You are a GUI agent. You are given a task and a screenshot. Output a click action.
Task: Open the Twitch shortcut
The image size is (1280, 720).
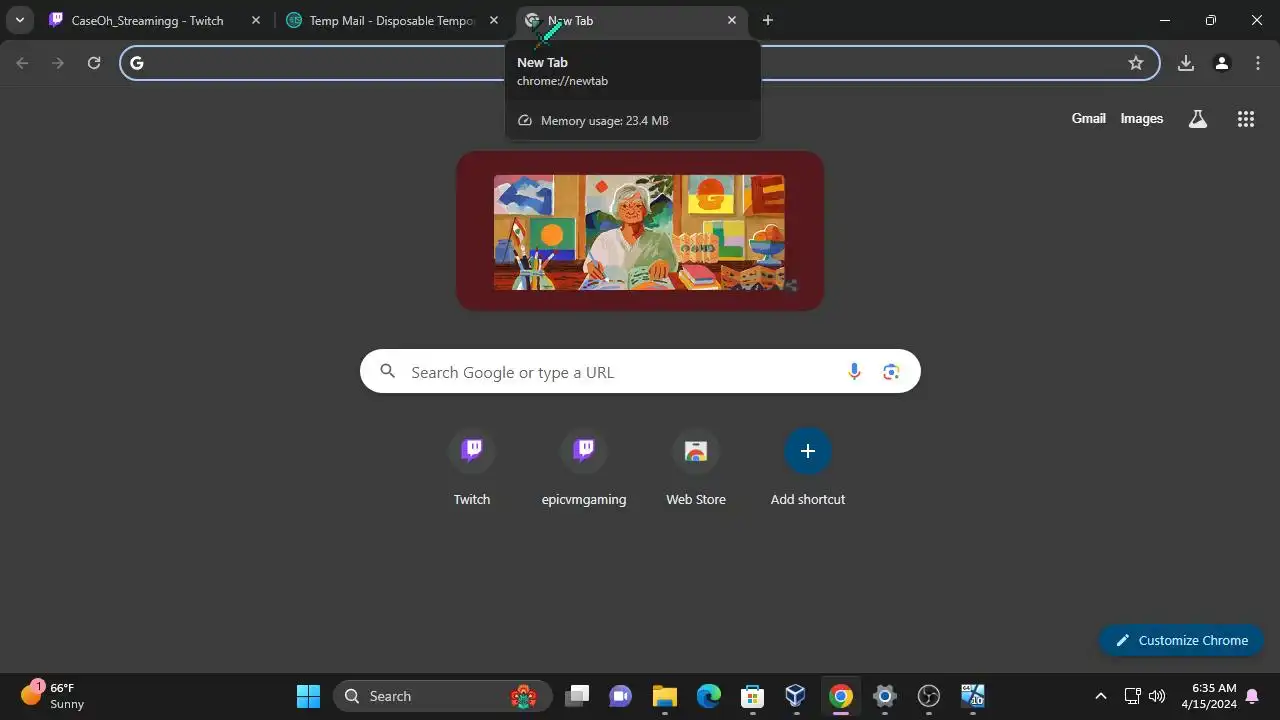472,468
